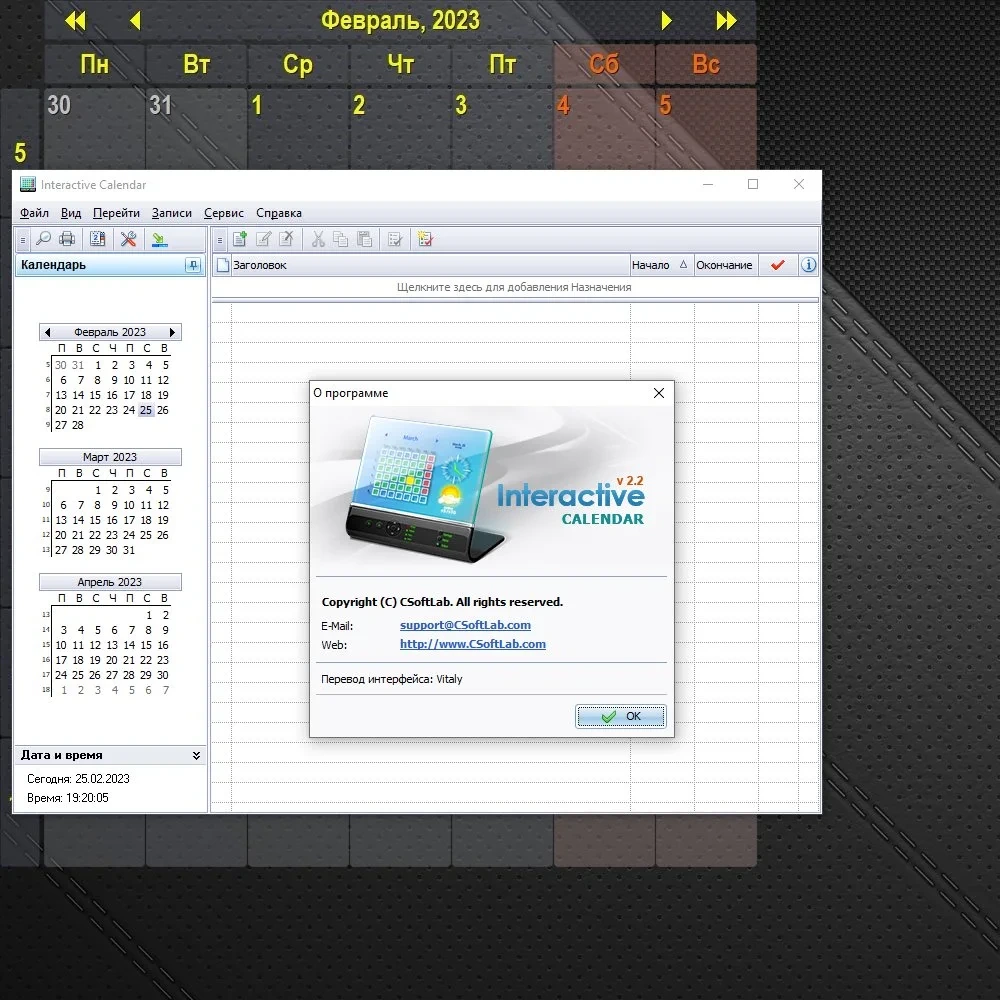
Task: Open the Записи menu
Action: coord(172,213)
